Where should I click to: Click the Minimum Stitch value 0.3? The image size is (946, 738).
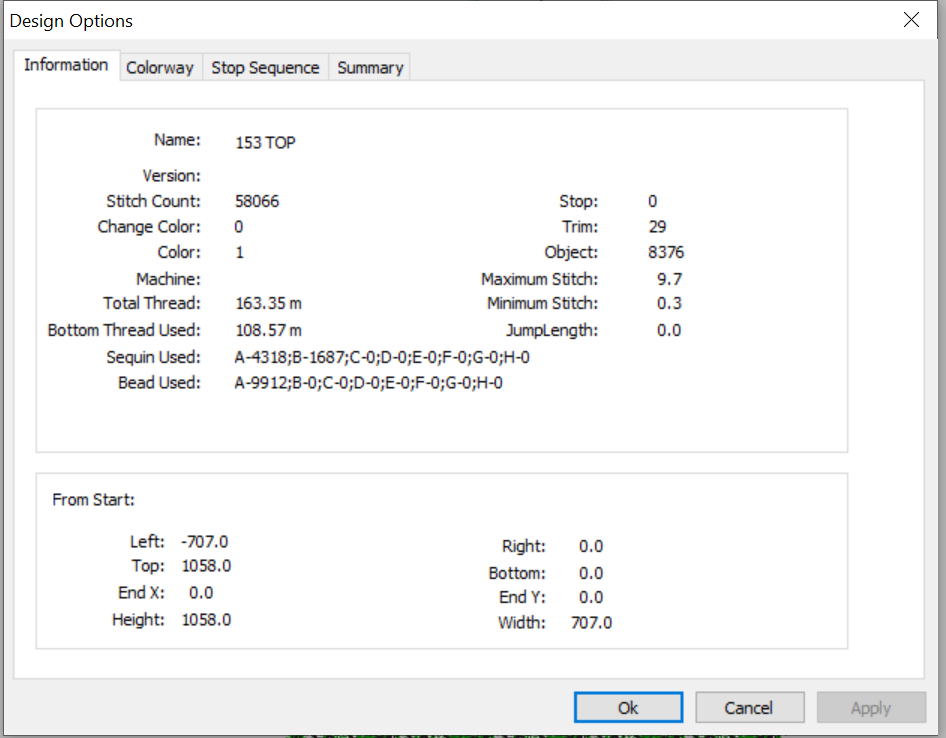pyautogui.click(x=669, y=303)
